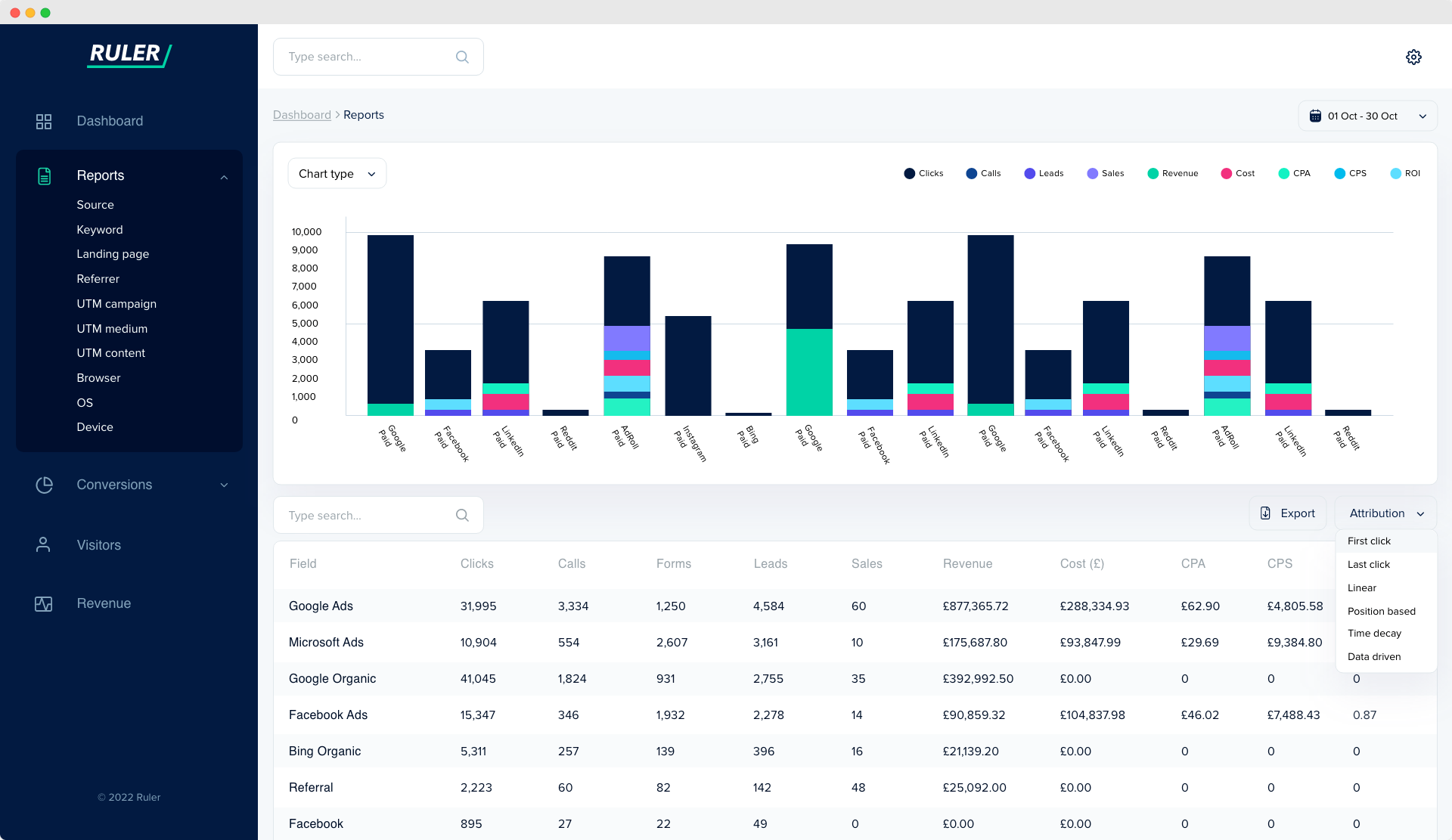Choose Data driven attribution model
The image size is (1452, 840).
(x=1374, y=656)
